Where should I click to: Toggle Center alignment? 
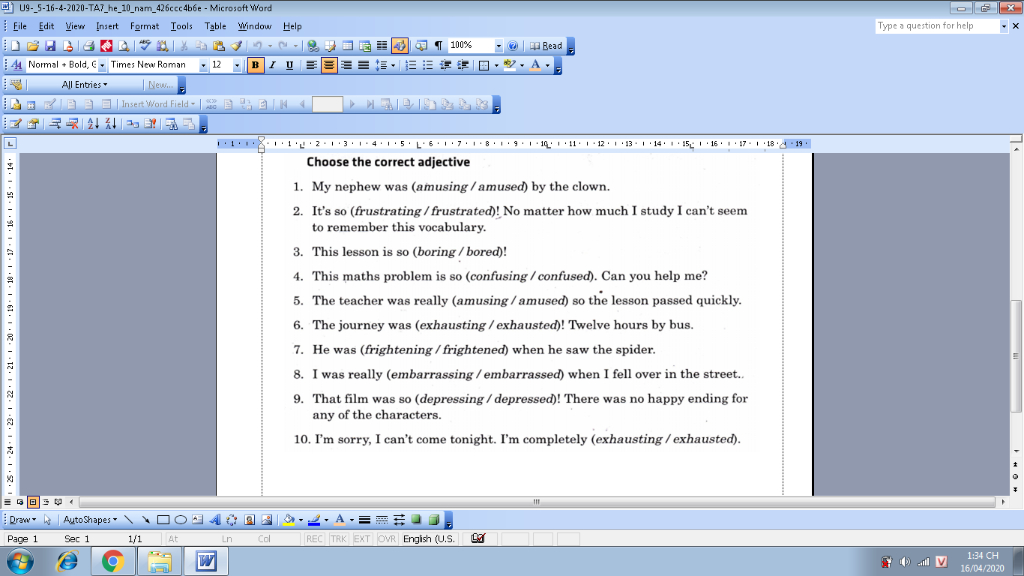pos(328,65)
